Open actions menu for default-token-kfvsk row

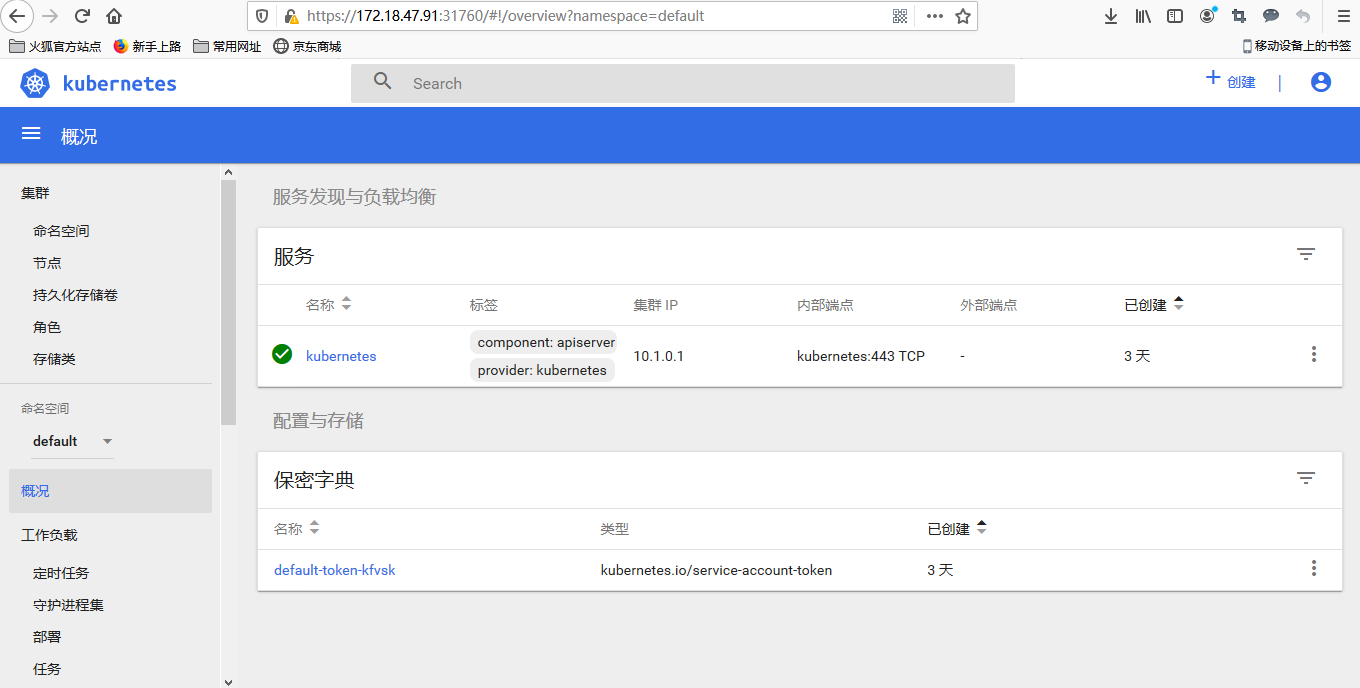click(x=1314, y=568)
